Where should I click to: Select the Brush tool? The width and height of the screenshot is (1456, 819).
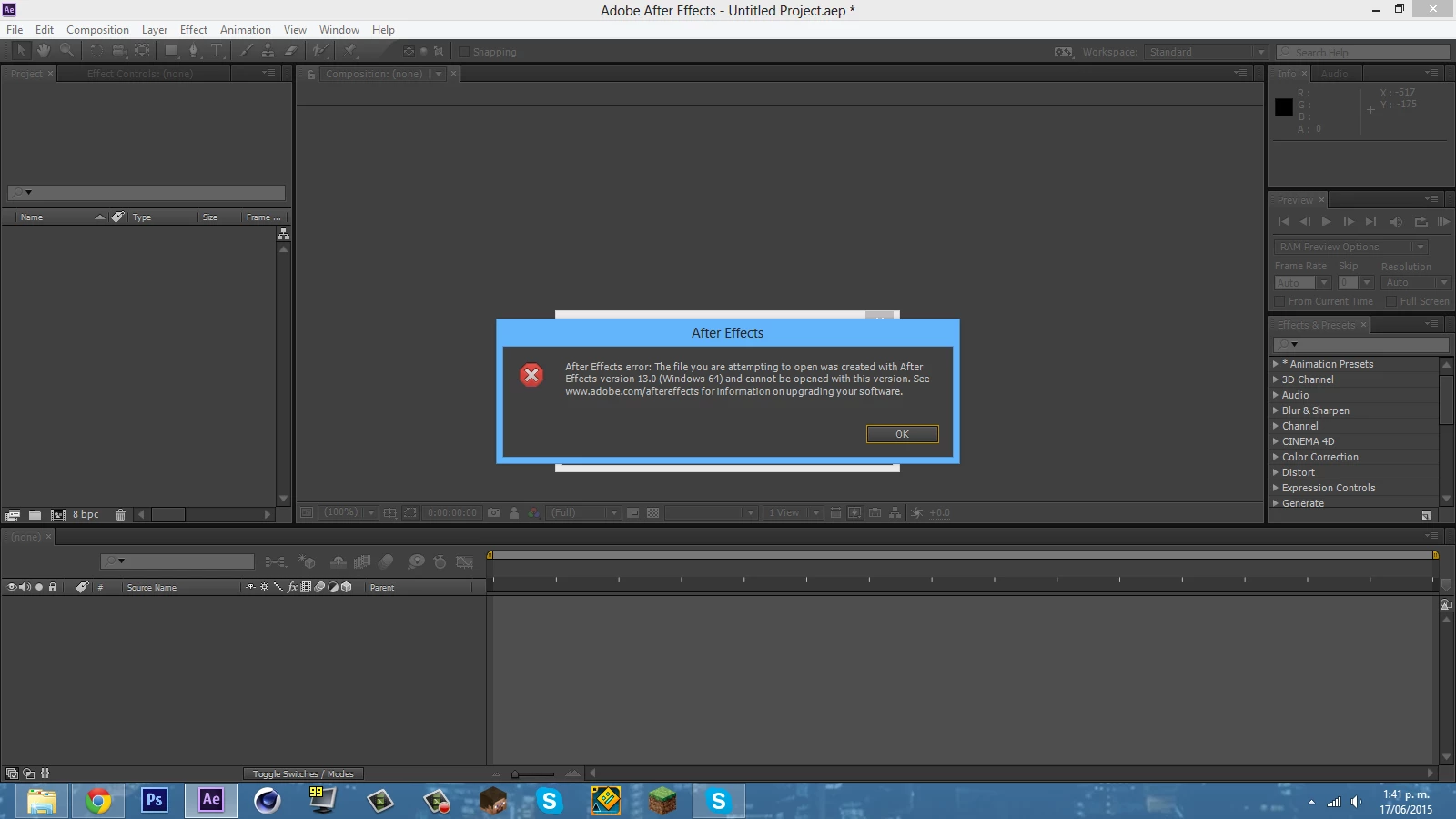point(246,51)
